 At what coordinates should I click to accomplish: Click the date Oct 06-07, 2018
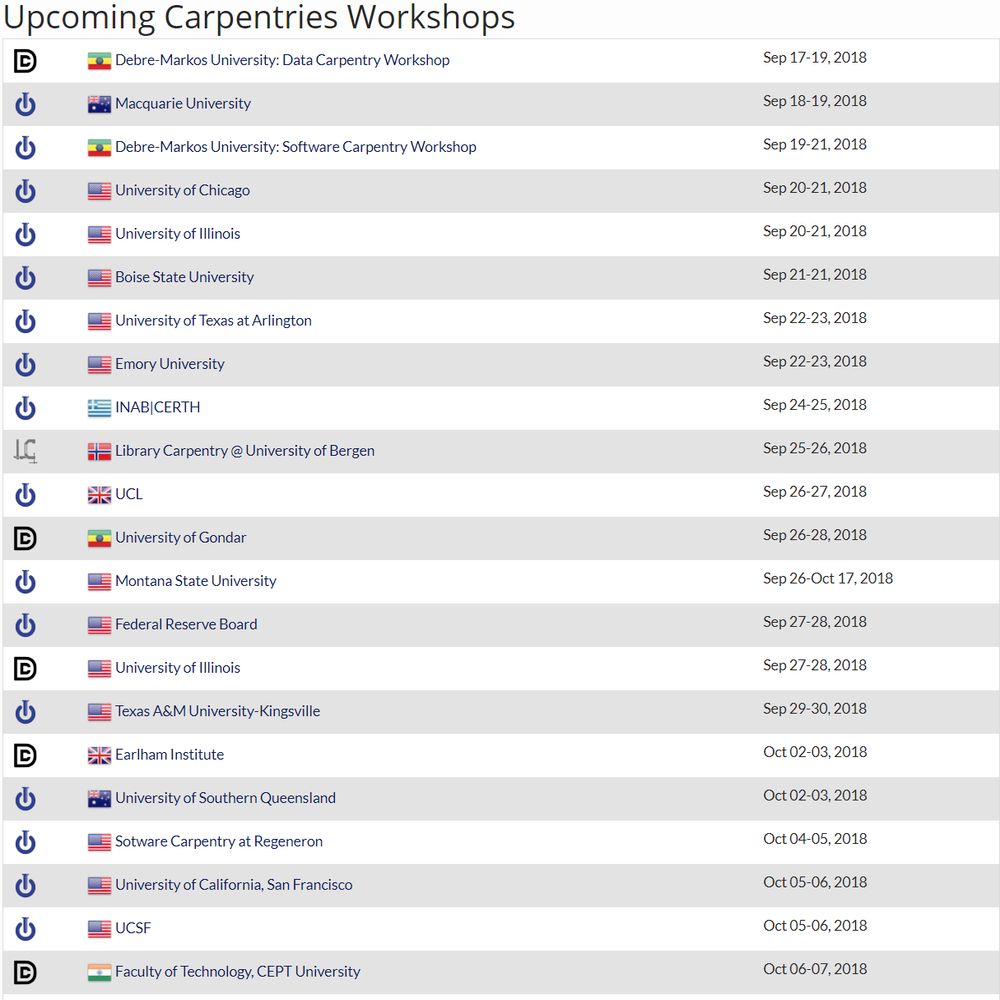pos(815,968)
